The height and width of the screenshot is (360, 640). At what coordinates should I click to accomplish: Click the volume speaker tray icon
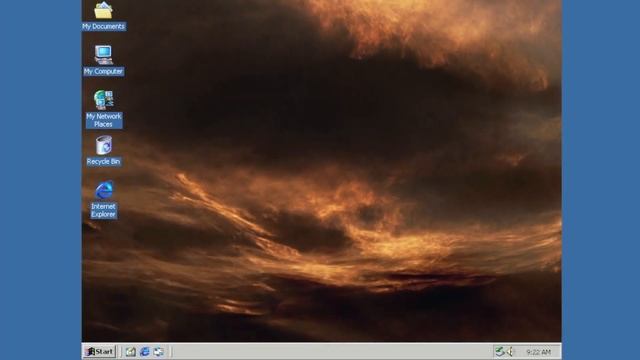[x=509, y=351]
